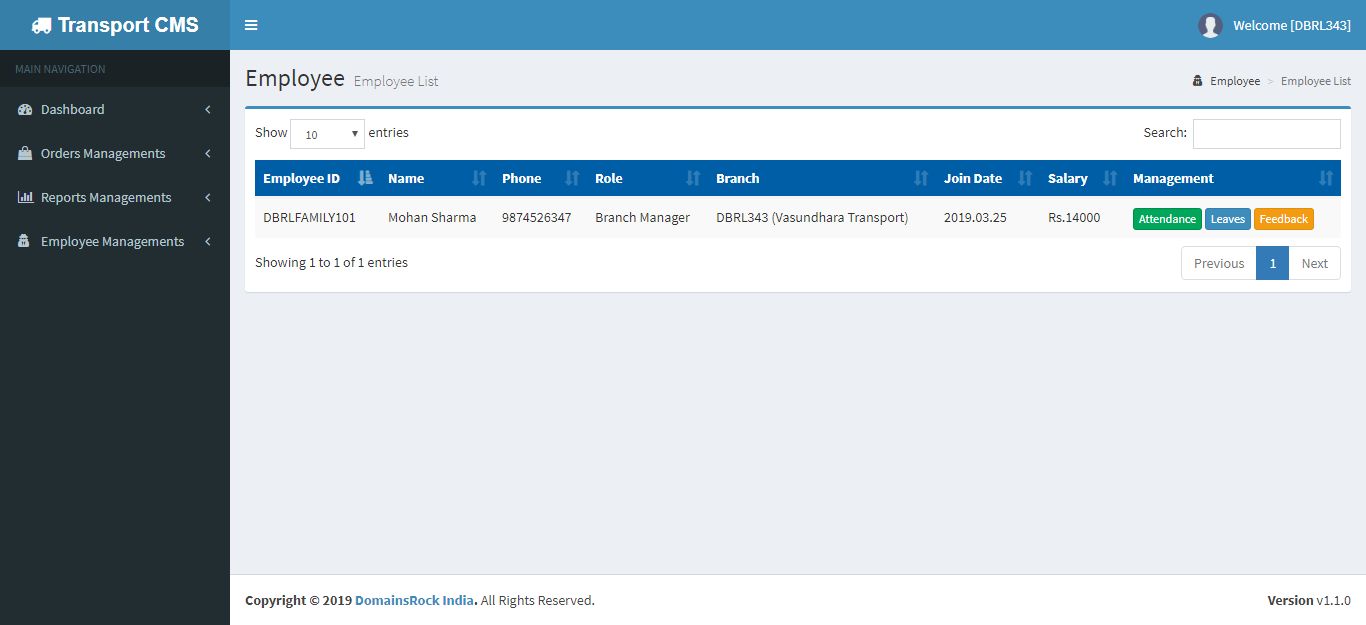The image size is (1366, 625).
Task: Click the Orders Managements bag icon
Action: (25, 153)
